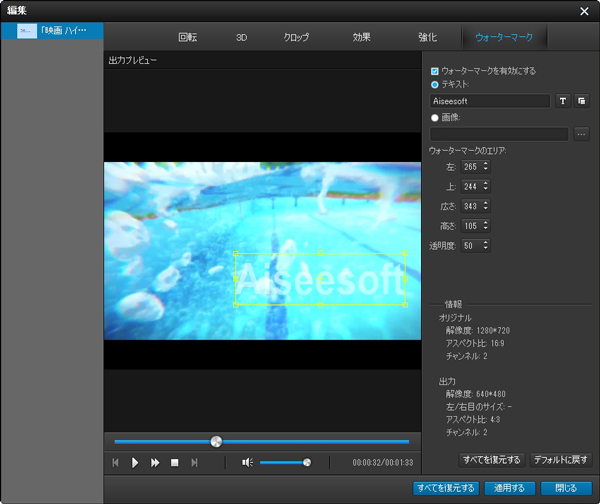Click the output 解像度: 640*480 text
Image resolution: width=600 pixels, height=504 pixels.
tap(475, 394)
